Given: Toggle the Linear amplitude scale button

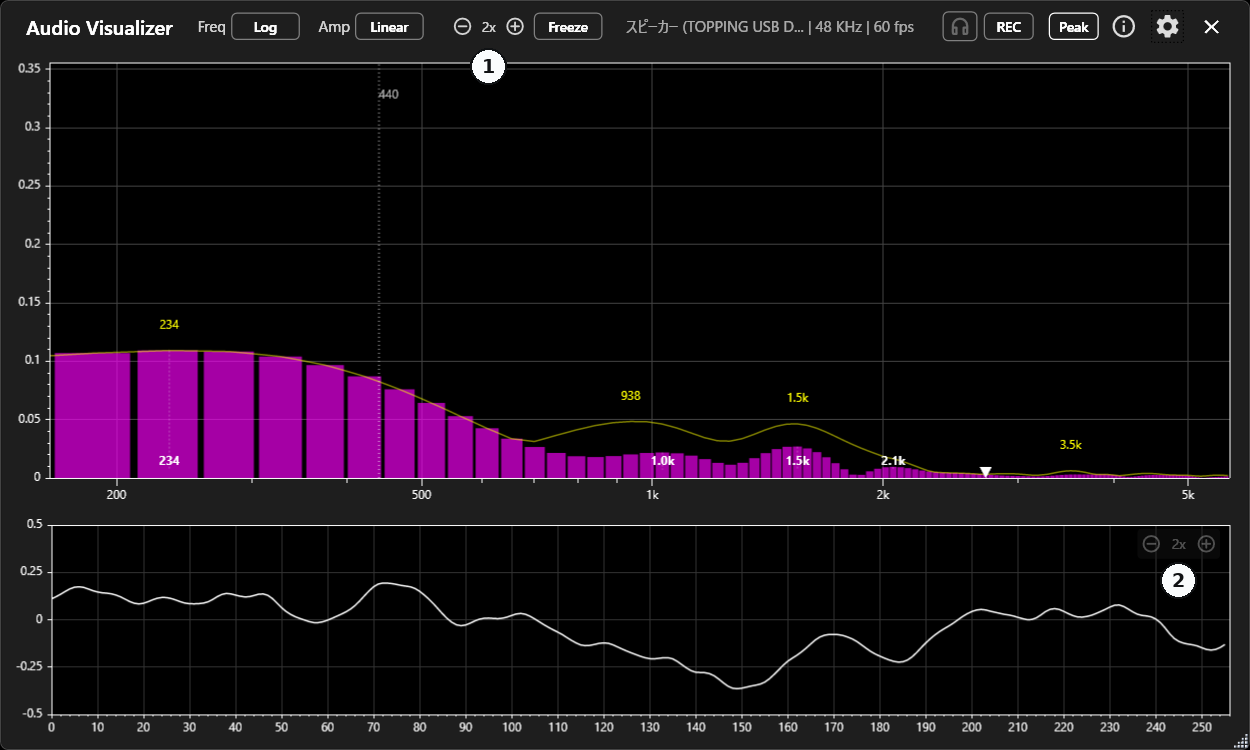Looking at the screenshot, I should [389, 27].
